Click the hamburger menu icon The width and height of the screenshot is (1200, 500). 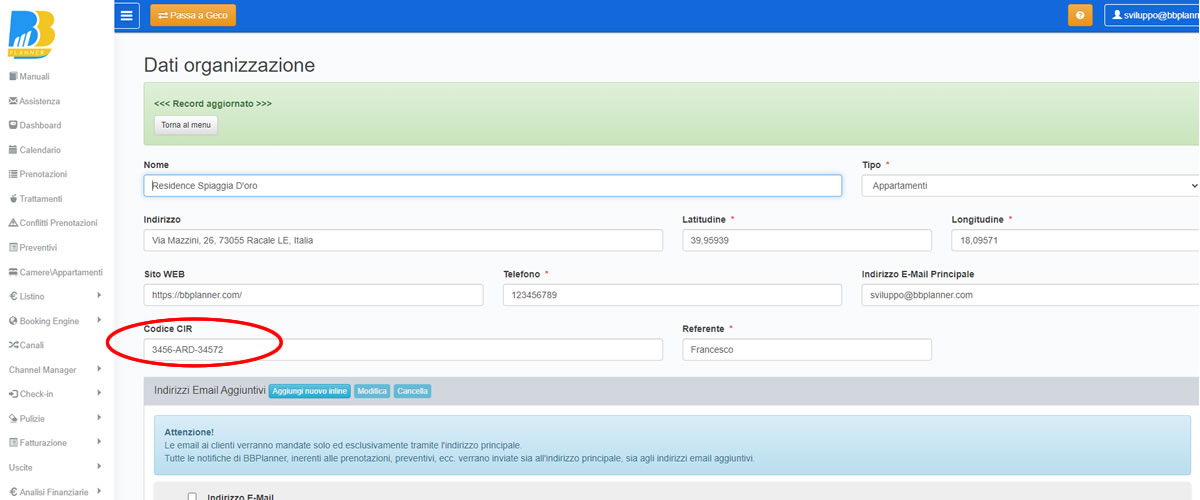tap(126, 15)
